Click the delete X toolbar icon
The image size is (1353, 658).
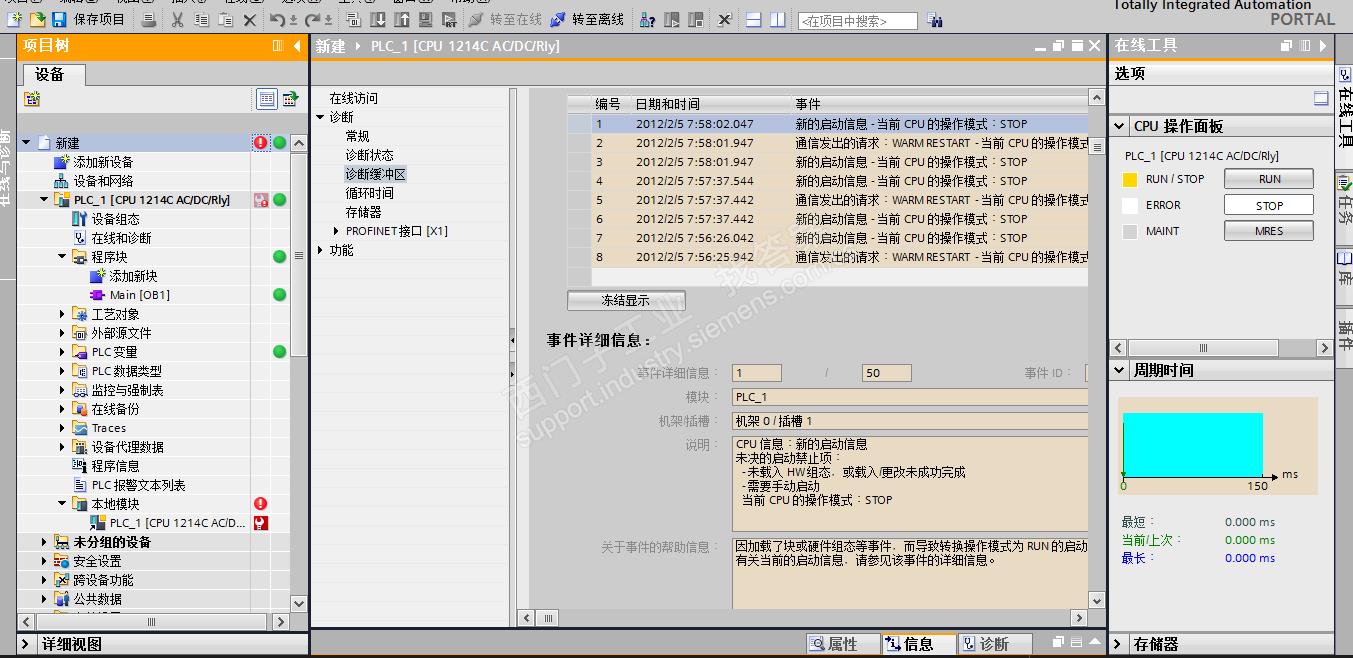250,19
